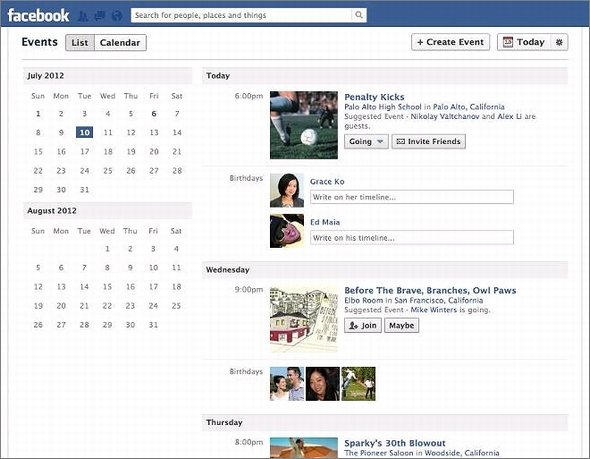Open the Elbo Room illustrated event thumbnail
The image size is (590, 459).
304,319
